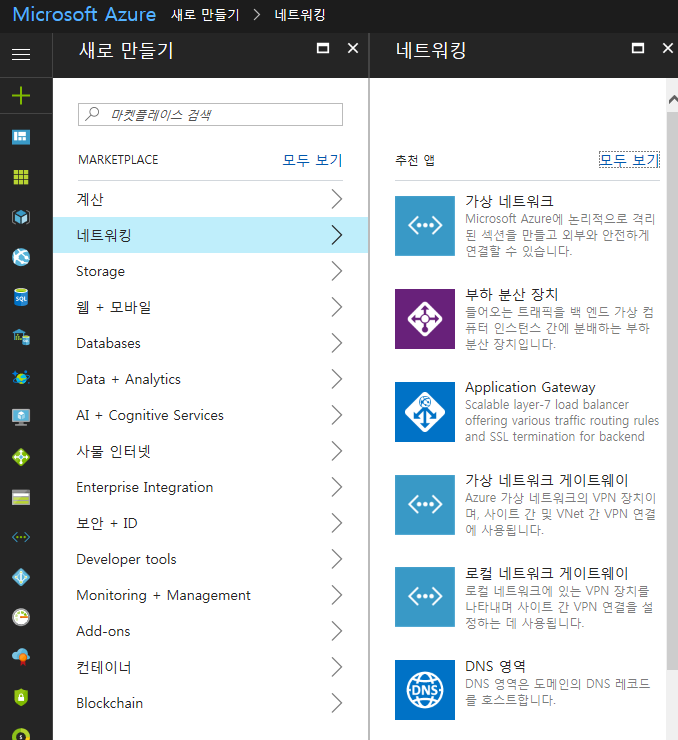
Task: Select the Blockchain category
Action: coord(210,703)
